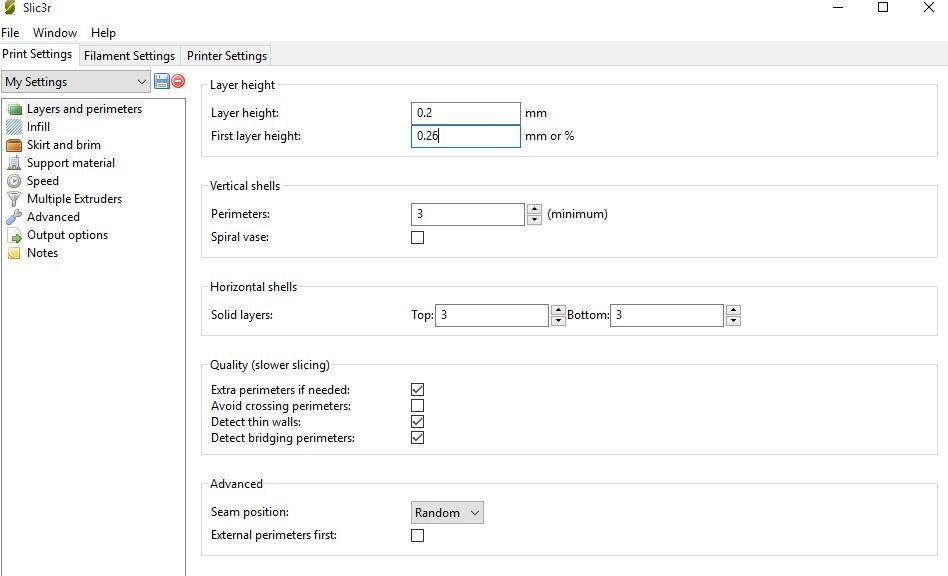This screenshot has height=576, width=948.
Task: Open the Support material page
Action: pos(71,163)
